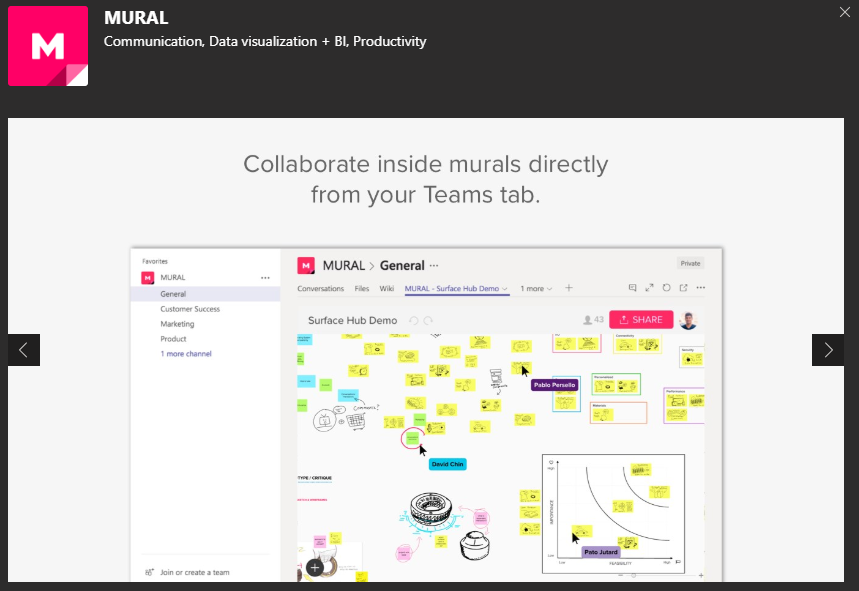Click the General breadcrumb heading
The width and height of the screenshot is (859, 591).
[402, 266]
